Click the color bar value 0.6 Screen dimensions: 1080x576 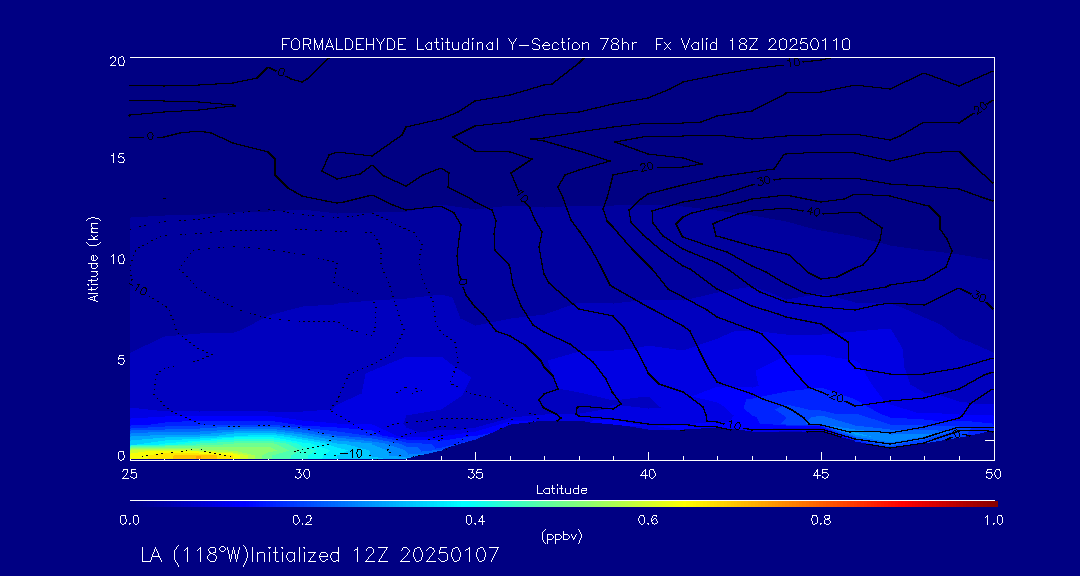tap(648, 521)
